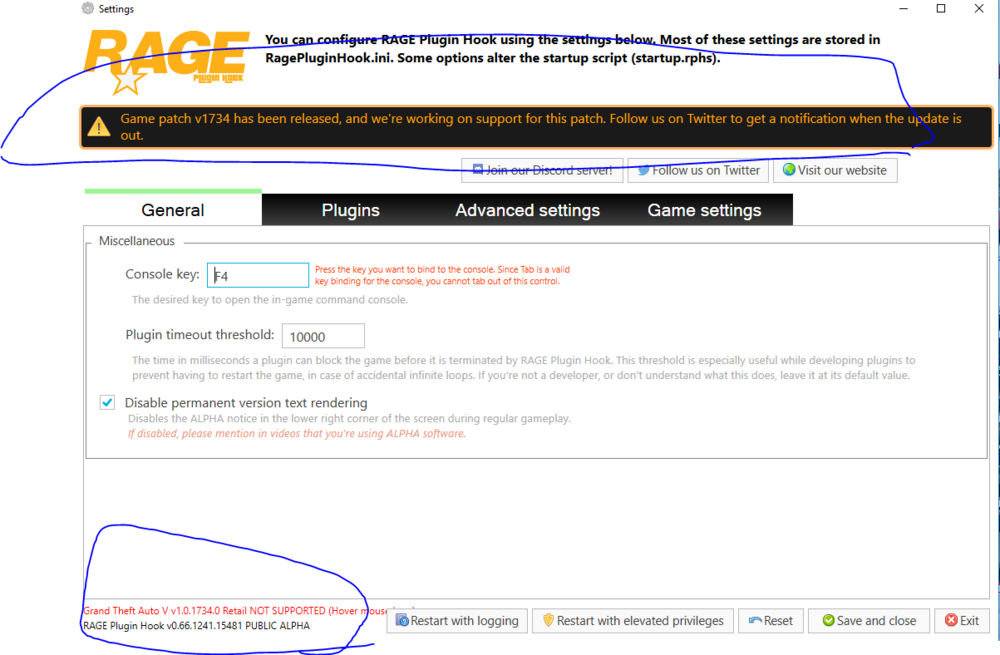Viewport: 1000px width, 655px height.
Task: Click the Restart with logging icon
Action: pos(402,620)
